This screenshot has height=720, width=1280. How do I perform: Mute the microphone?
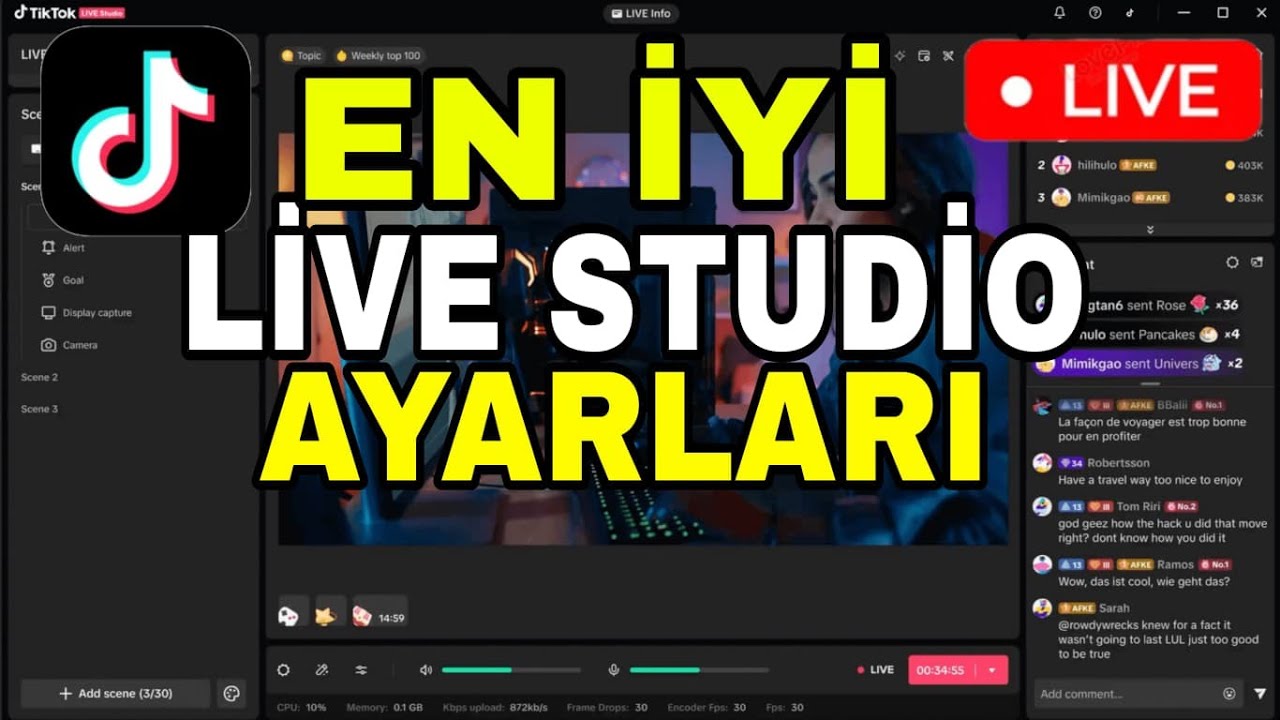pyautogui.click(x=615, y=670)
